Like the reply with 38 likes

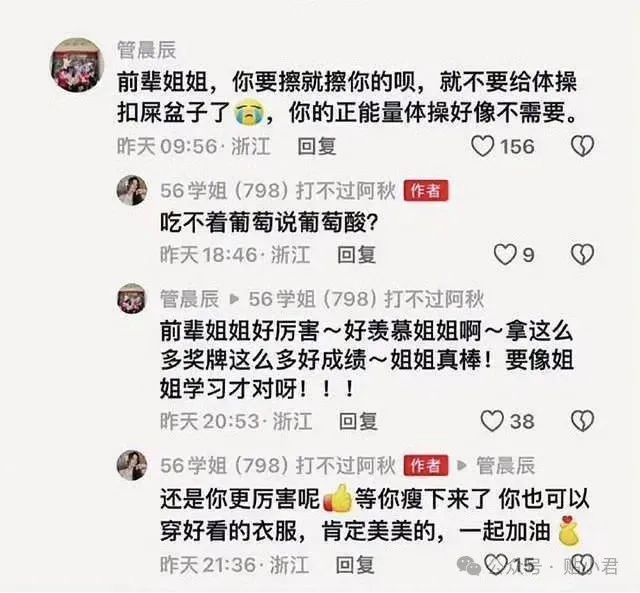[x=492, y=421]
